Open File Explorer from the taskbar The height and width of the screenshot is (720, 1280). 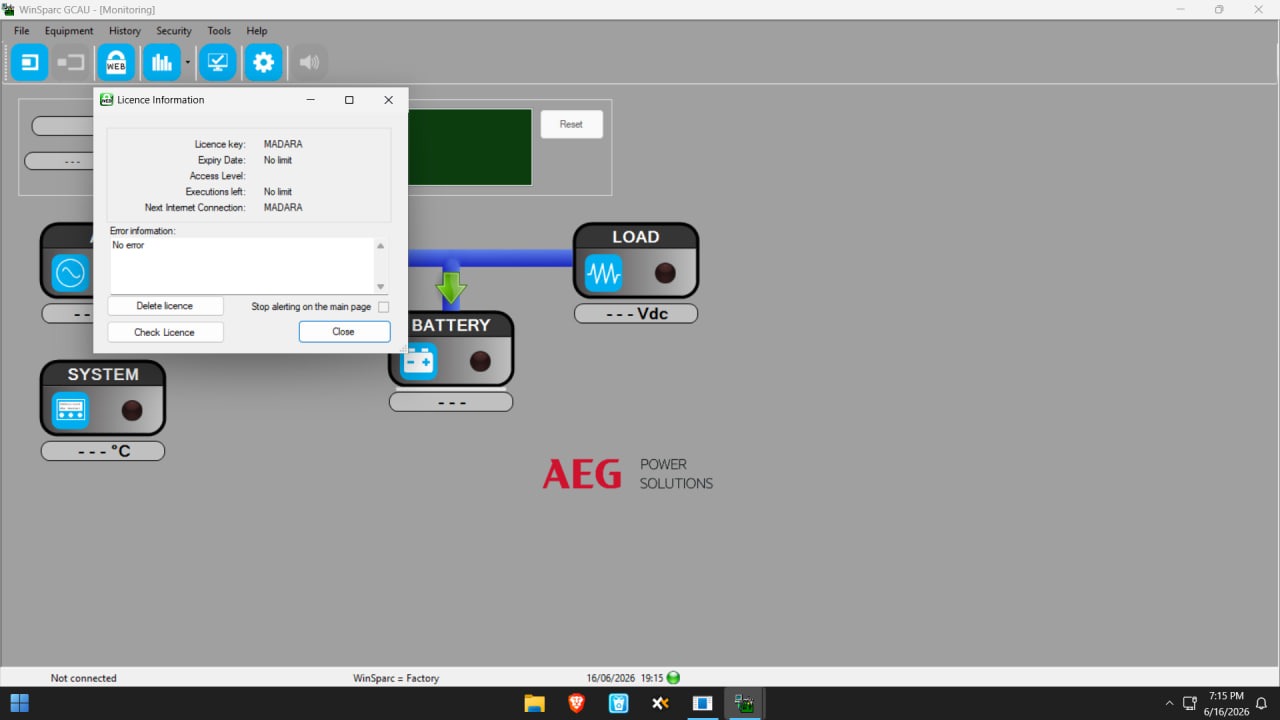(534, 703)
